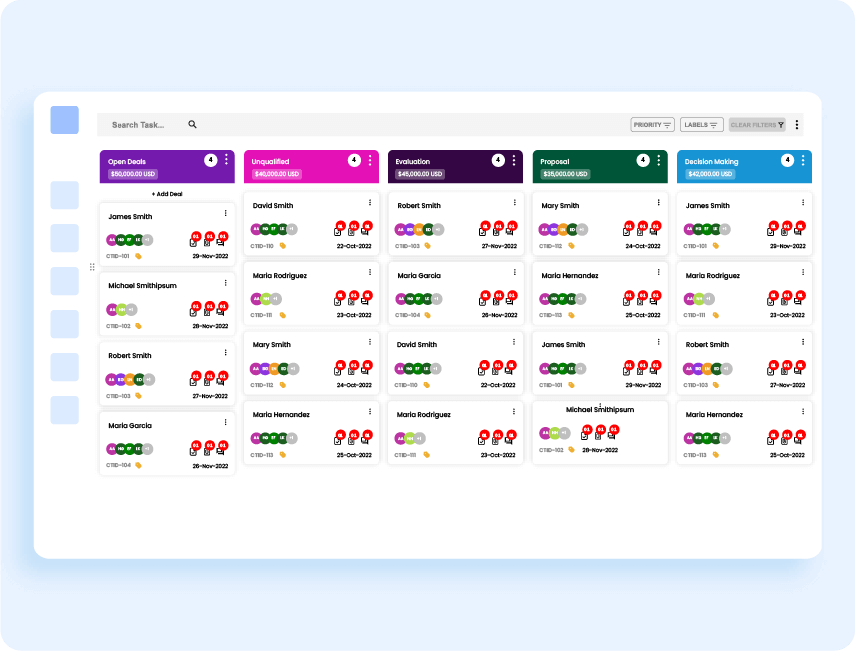Open tasks icon on Unqualified David Smith card
855x651 pixels.
tap(338, 232)
